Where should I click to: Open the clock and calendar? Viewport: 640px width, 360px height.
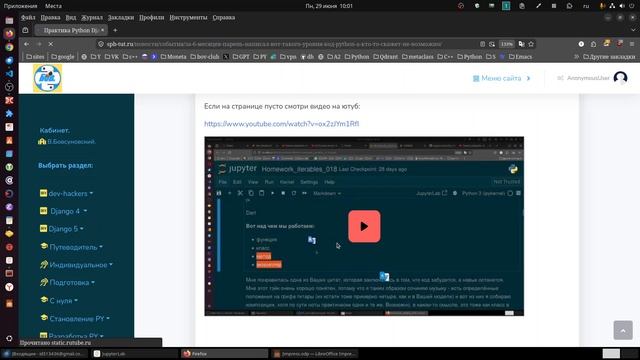point(329,6)
